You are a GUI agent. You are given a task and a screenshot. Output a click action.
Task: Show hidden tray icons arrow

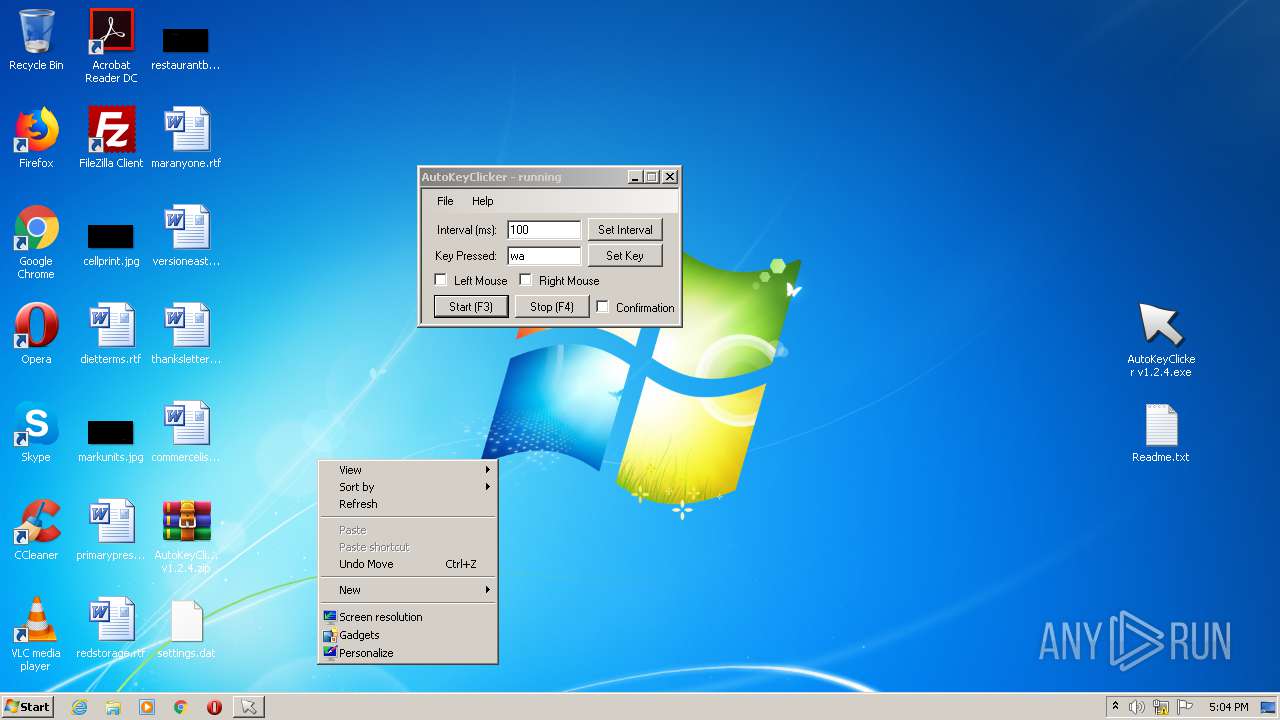click(1115, 706)
